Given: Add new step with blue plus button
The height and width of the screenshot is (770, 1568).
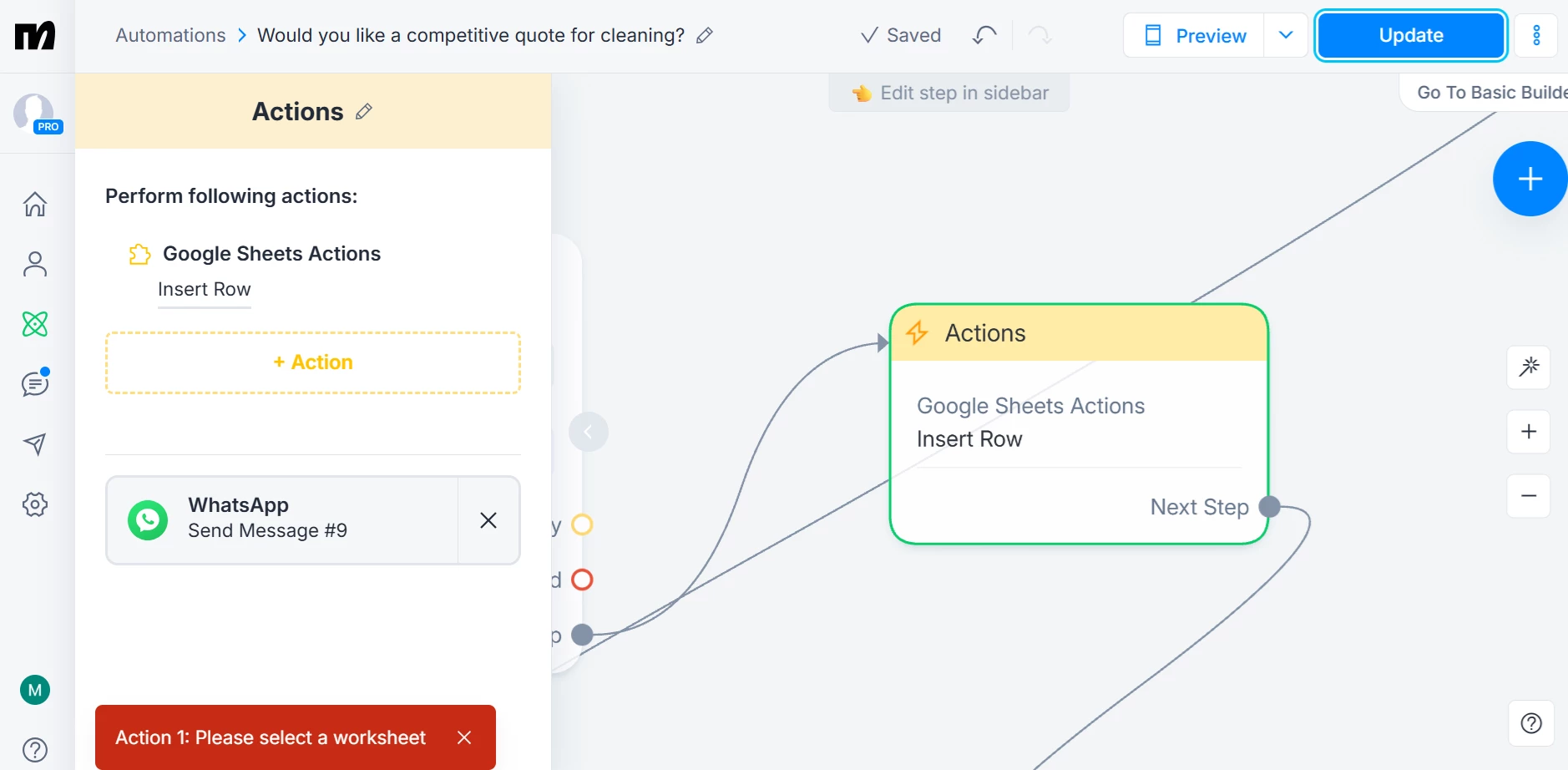Looking at the screenshot, I should pos(1530,179).
